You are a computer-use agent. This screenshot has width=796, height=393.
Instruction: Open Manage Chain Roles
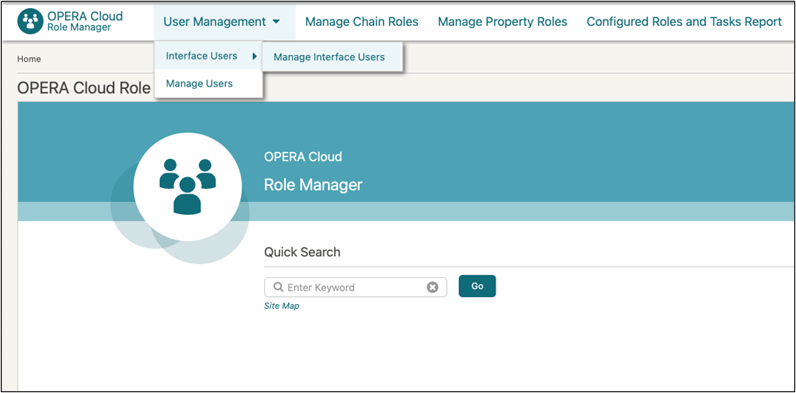(362, 22)
